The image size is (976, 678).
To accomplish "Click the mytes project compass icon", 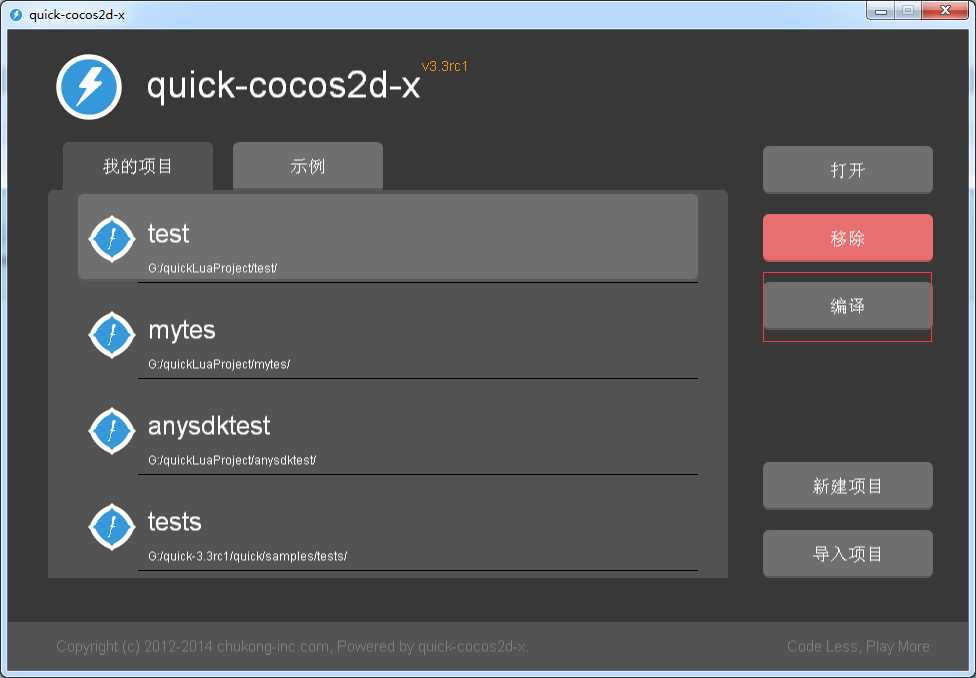I will 111,334.
